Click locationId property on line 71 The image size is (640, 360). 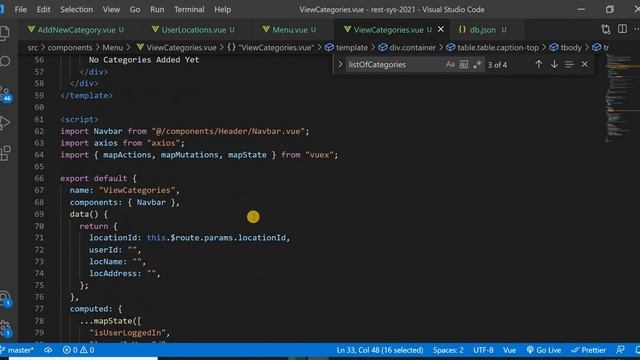pos(113,238)
